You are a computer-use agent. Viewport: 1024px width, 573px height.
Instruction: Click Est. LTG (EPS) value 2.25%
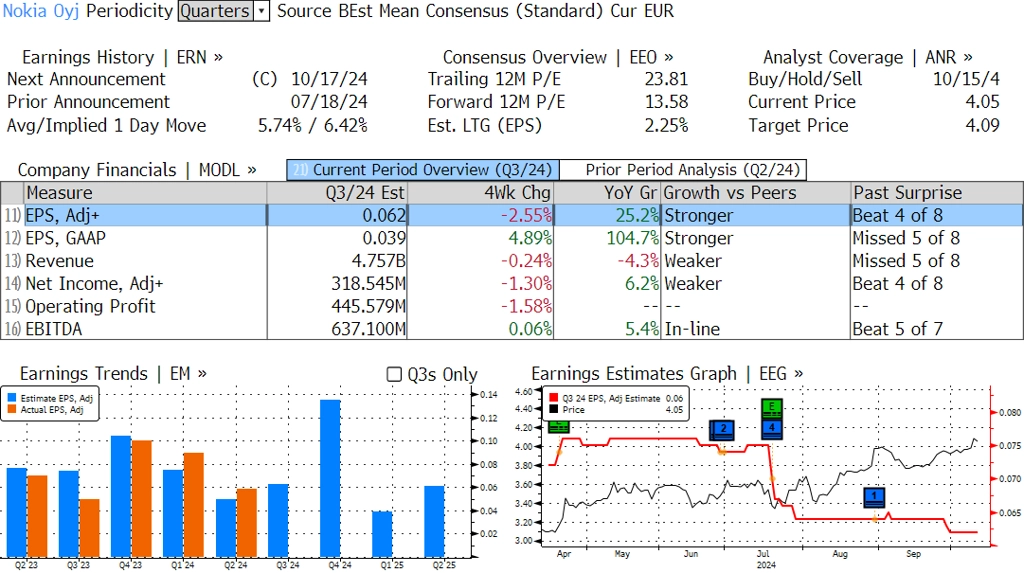(666, 125)
